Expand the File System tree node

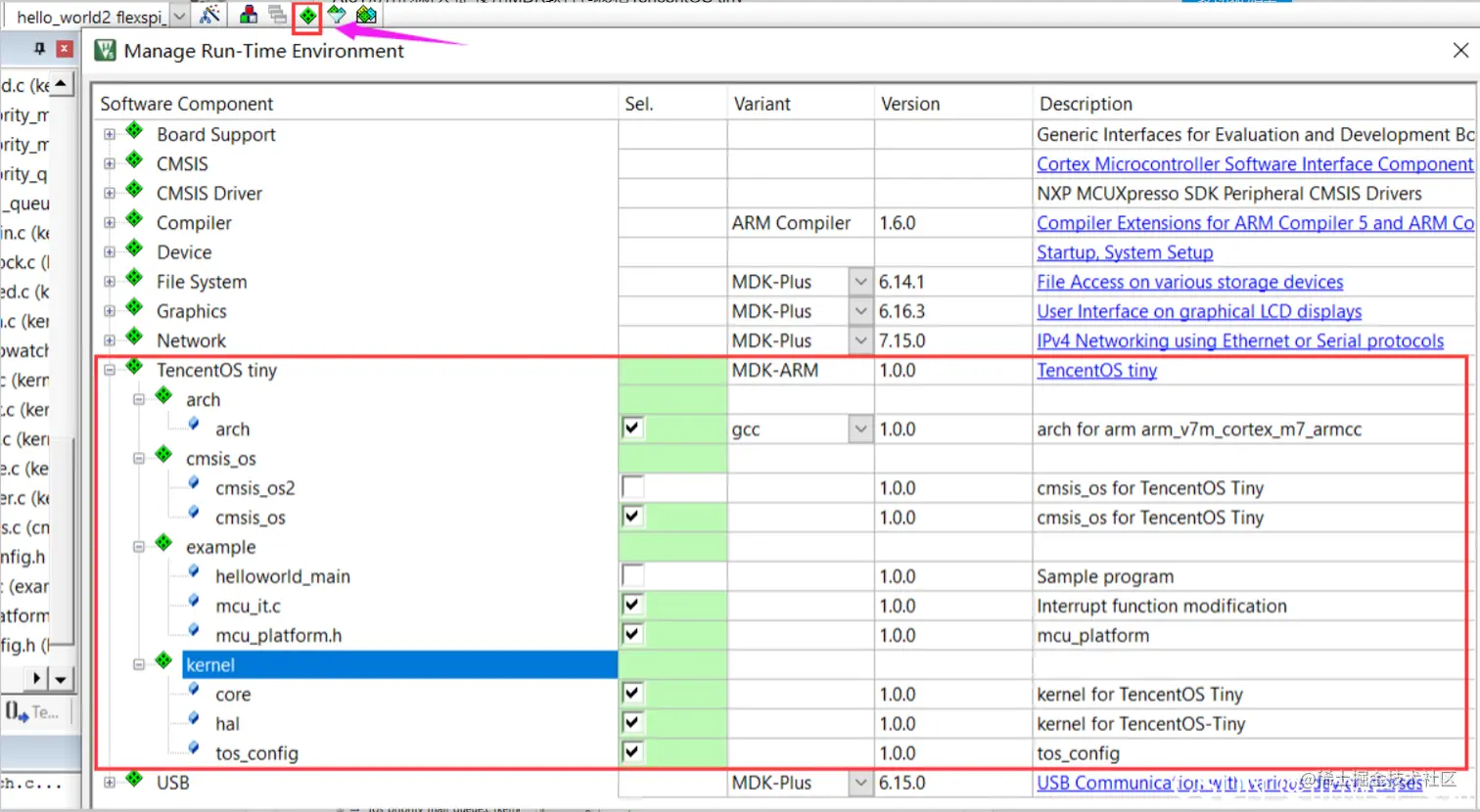(110, 282)
